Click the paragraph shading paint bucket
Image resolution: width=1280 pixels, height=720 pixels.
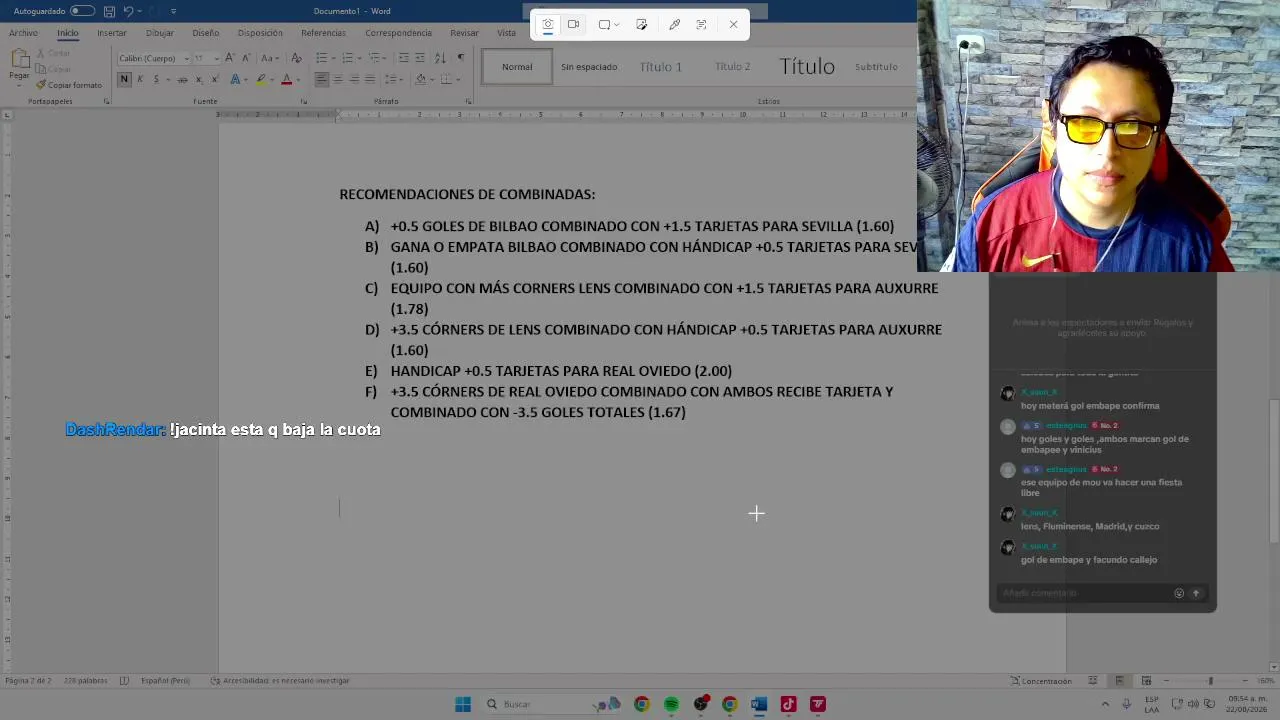click(420, 79)
